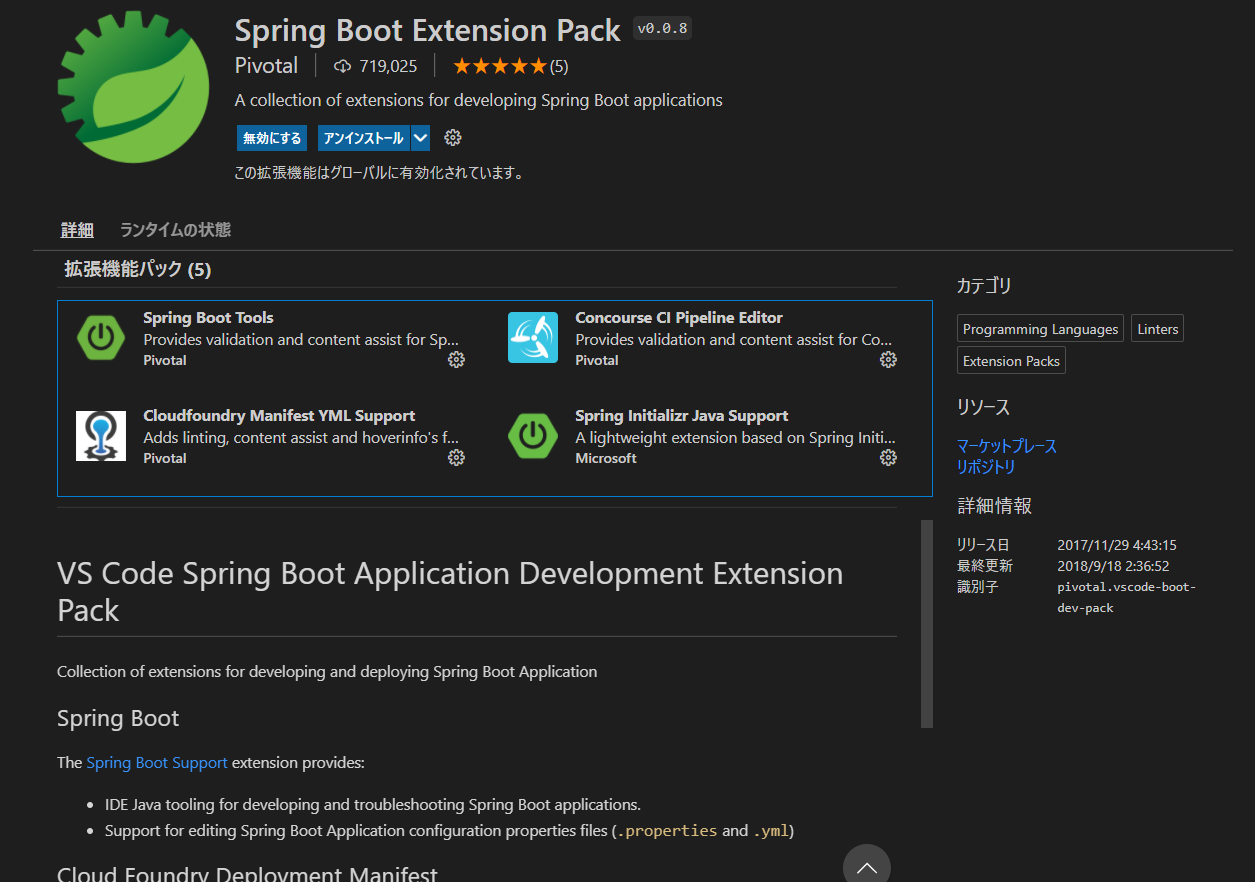Click the Spring Boot Extension Pack leaf logo
This screenshot has width=1255, height=882.
[x=134, y=87]
